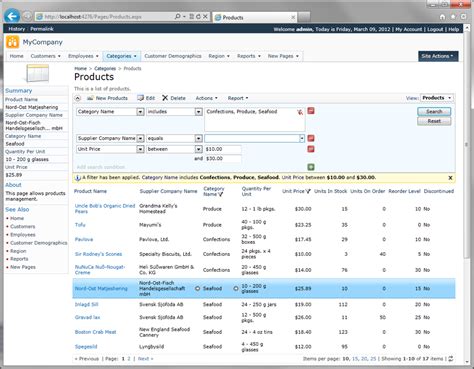Set items per page to 25

pos(373,359)
